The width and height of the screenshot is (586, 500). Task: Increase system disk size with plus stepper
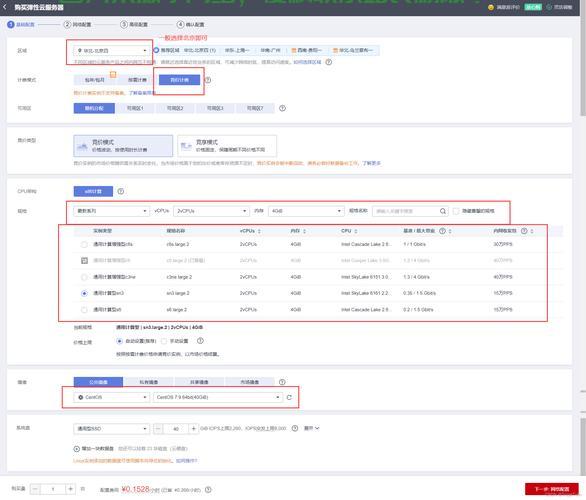click(x=193, y=429)
